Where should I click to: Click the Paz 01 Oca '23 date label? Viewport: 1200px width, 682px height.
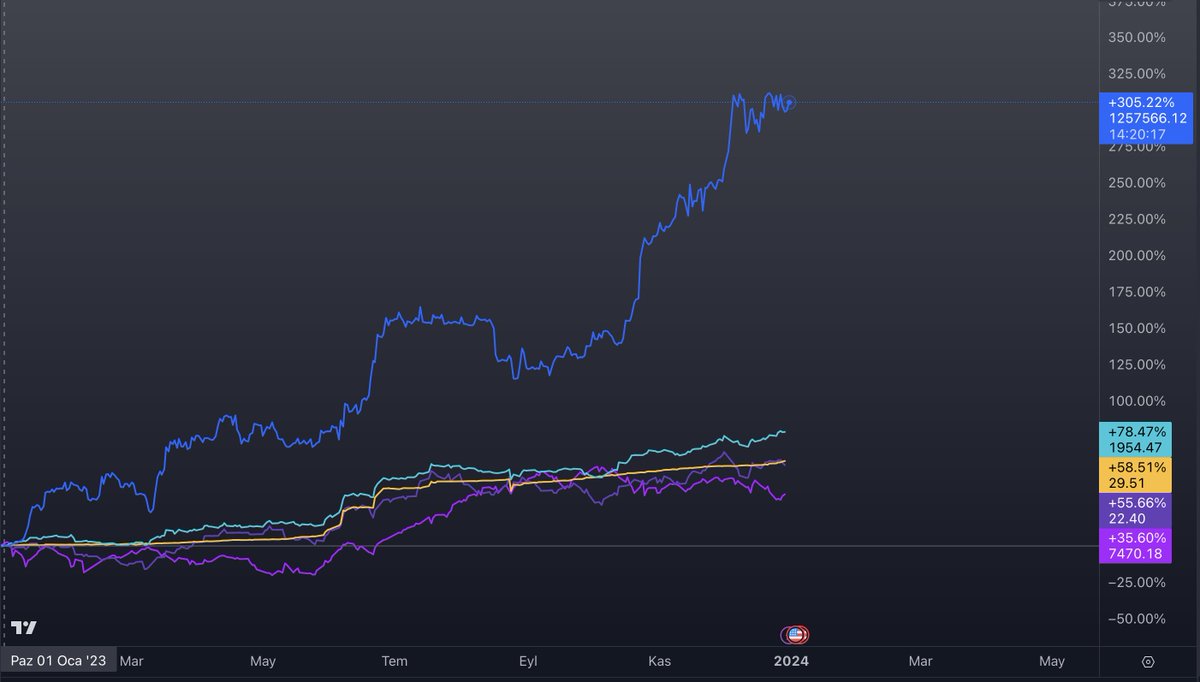point(59,661)
